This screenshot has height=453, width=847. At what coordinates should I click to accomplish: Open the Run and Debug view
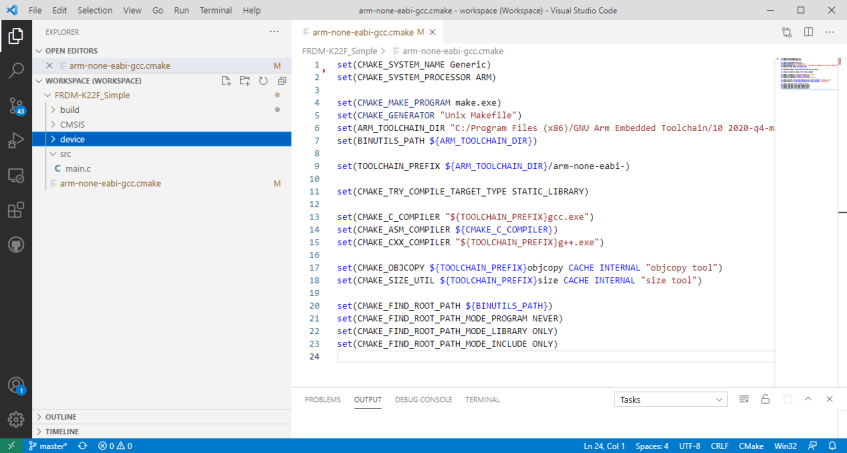point(16,141)
